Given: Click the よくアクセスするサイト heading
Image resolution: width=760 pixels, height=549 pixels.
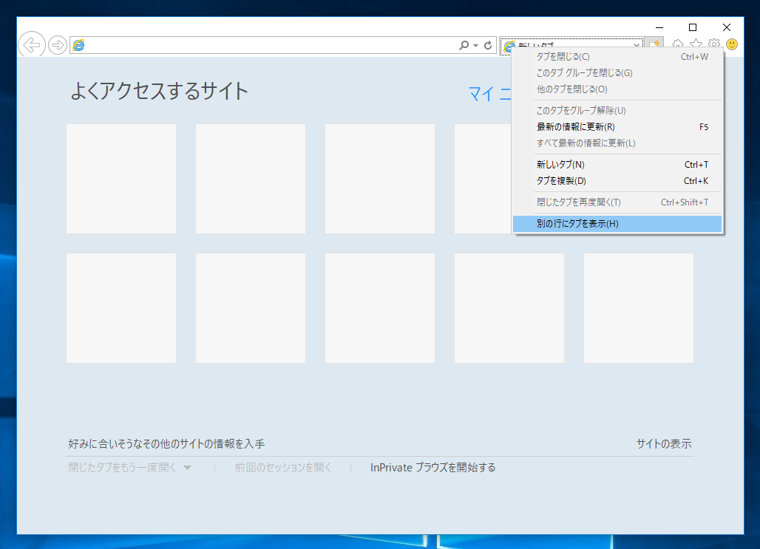Looking at the screenshot, I should (x=159, y=91).
